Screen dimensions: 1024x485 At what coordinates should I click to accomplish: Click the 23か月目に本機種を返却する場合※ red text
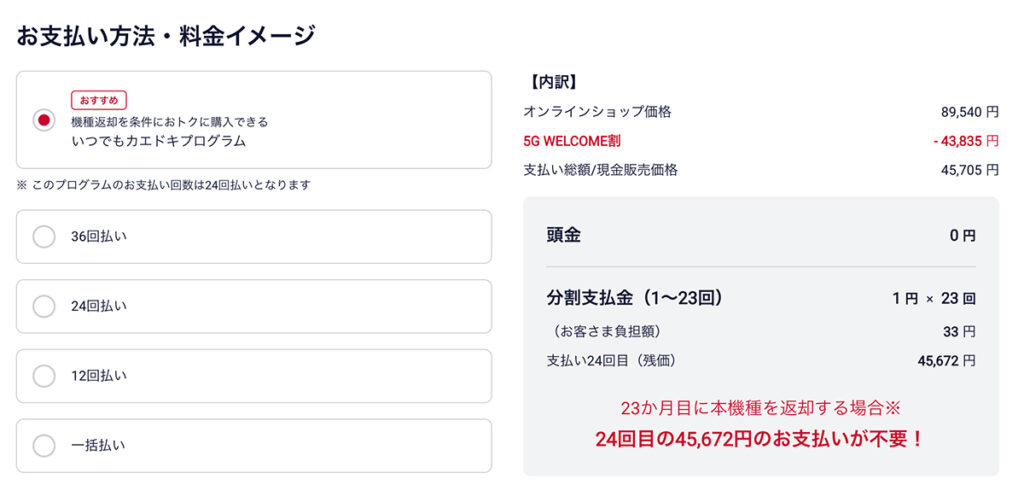(x=760, y=408)
